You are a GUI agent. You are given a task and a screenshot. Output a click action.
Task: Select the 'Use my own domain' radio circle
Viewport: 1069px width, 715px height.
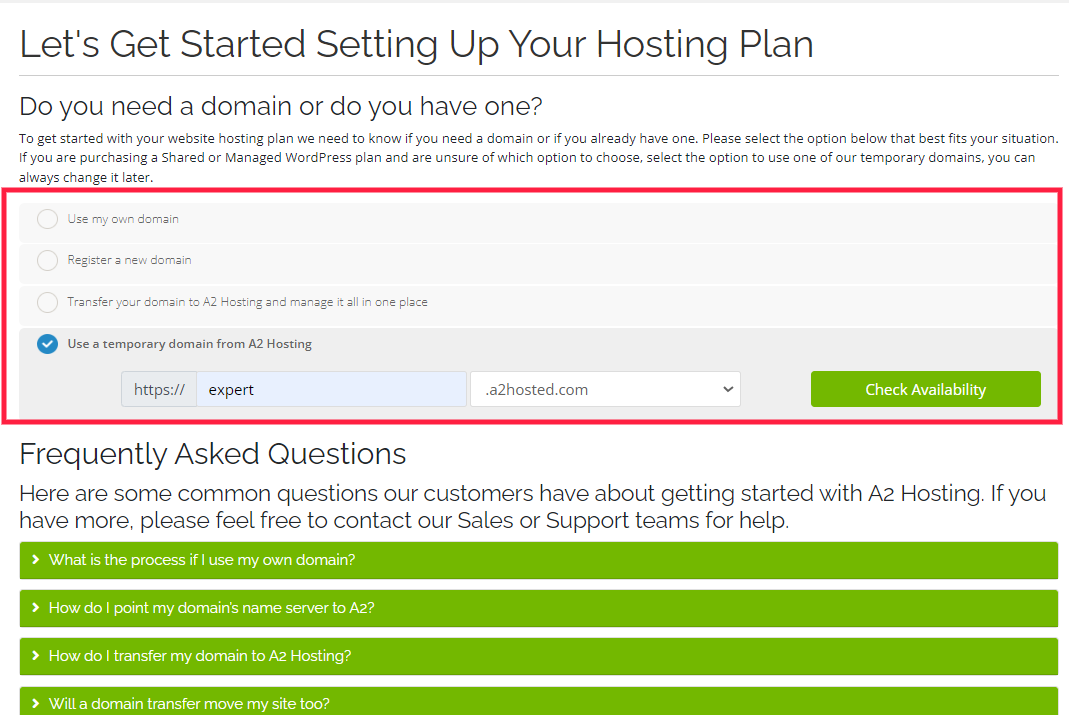[47, 219]
